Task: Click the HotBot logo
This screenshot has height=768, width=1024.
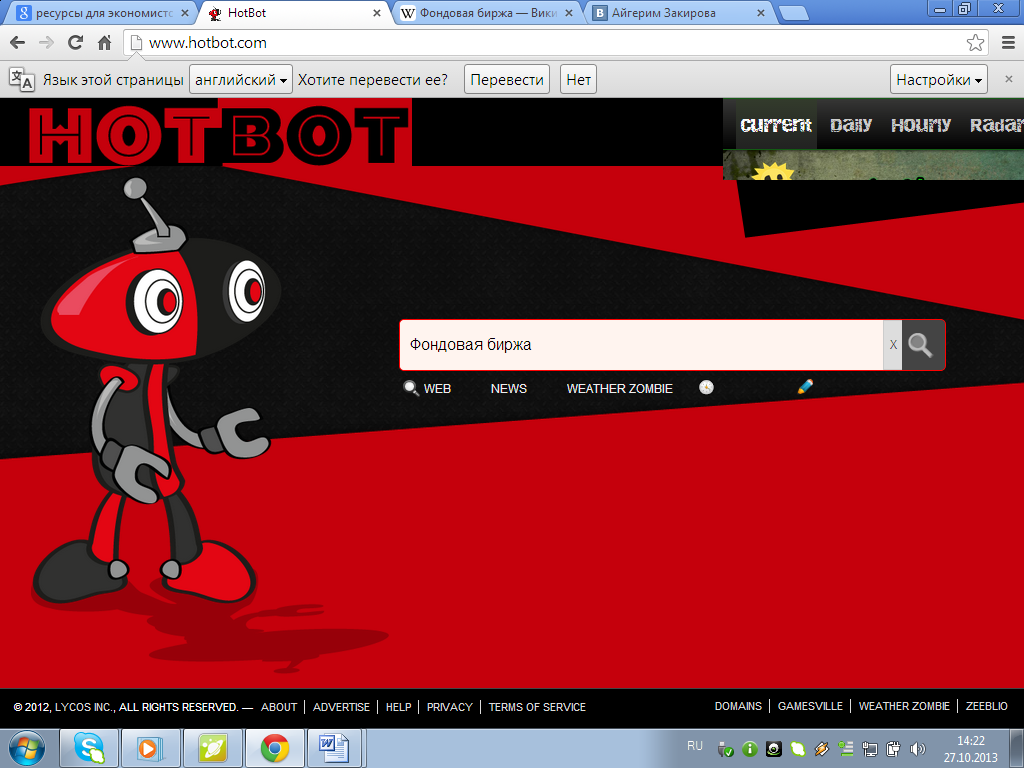Action: [x=219, y=135]
